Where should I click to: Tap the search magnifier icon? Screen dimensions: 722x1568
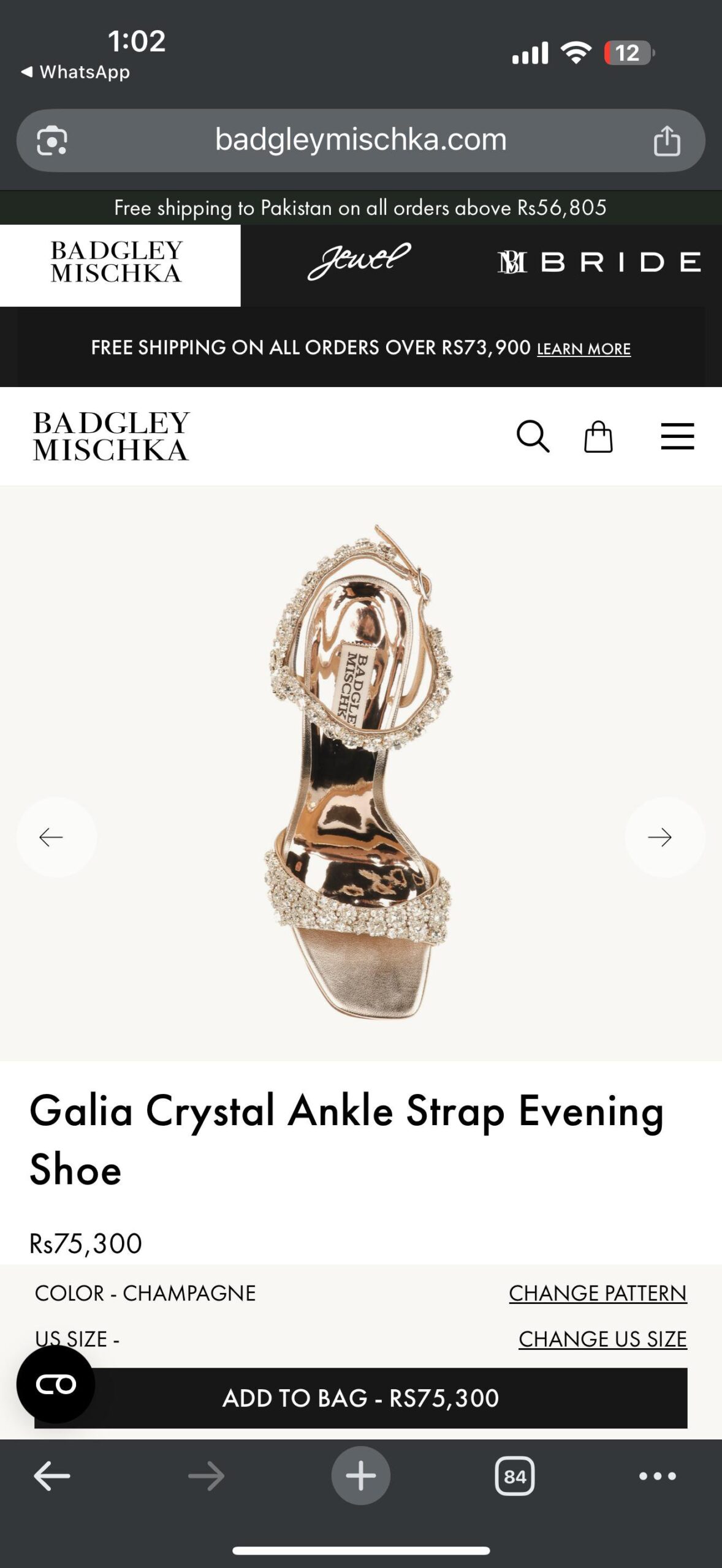coord(533,436)
